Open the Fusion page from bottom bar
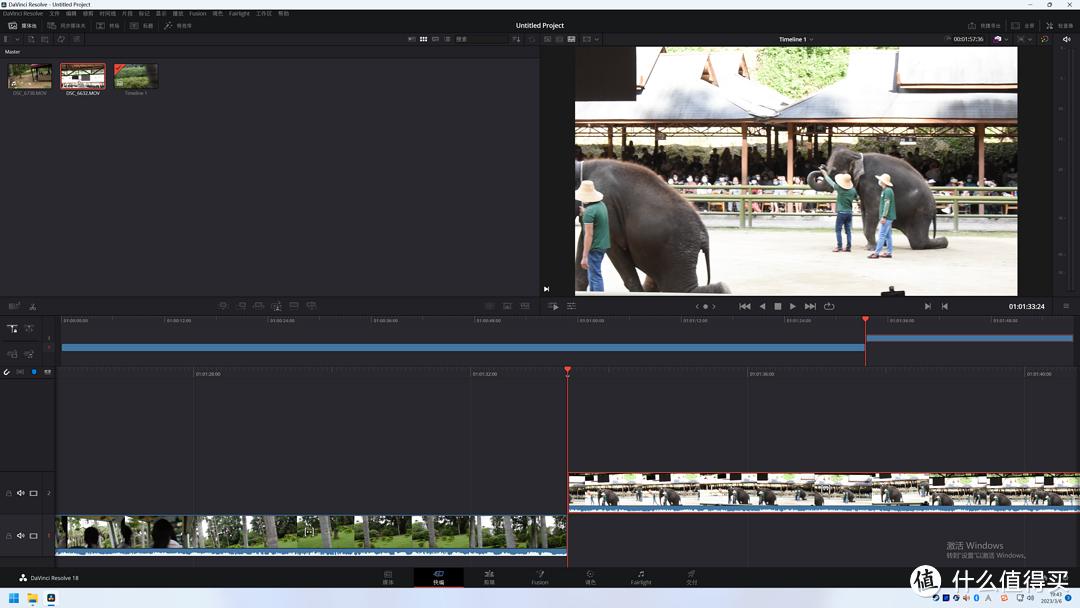 point(540,577)
